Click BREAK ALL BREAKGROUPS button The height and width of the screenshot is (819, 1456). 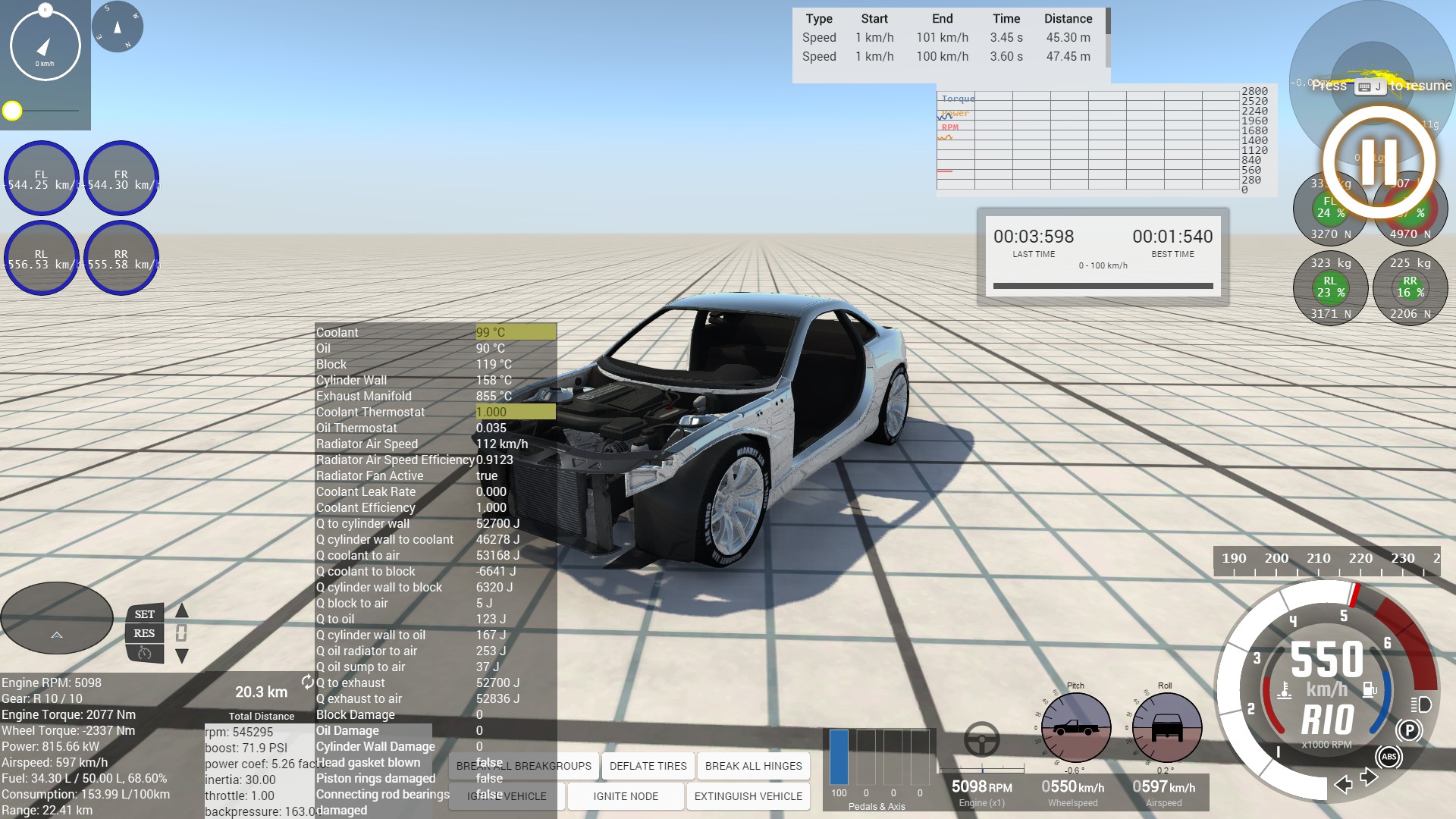pyautogui.click(x=524, y=766)
